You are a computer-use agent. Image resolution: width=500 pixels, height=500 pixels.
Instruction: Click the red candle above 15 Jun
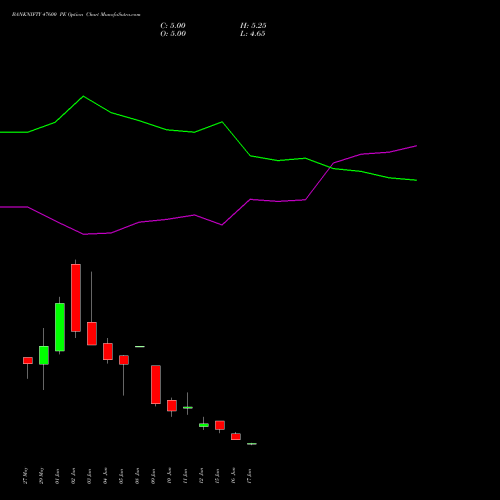(220, 425)
